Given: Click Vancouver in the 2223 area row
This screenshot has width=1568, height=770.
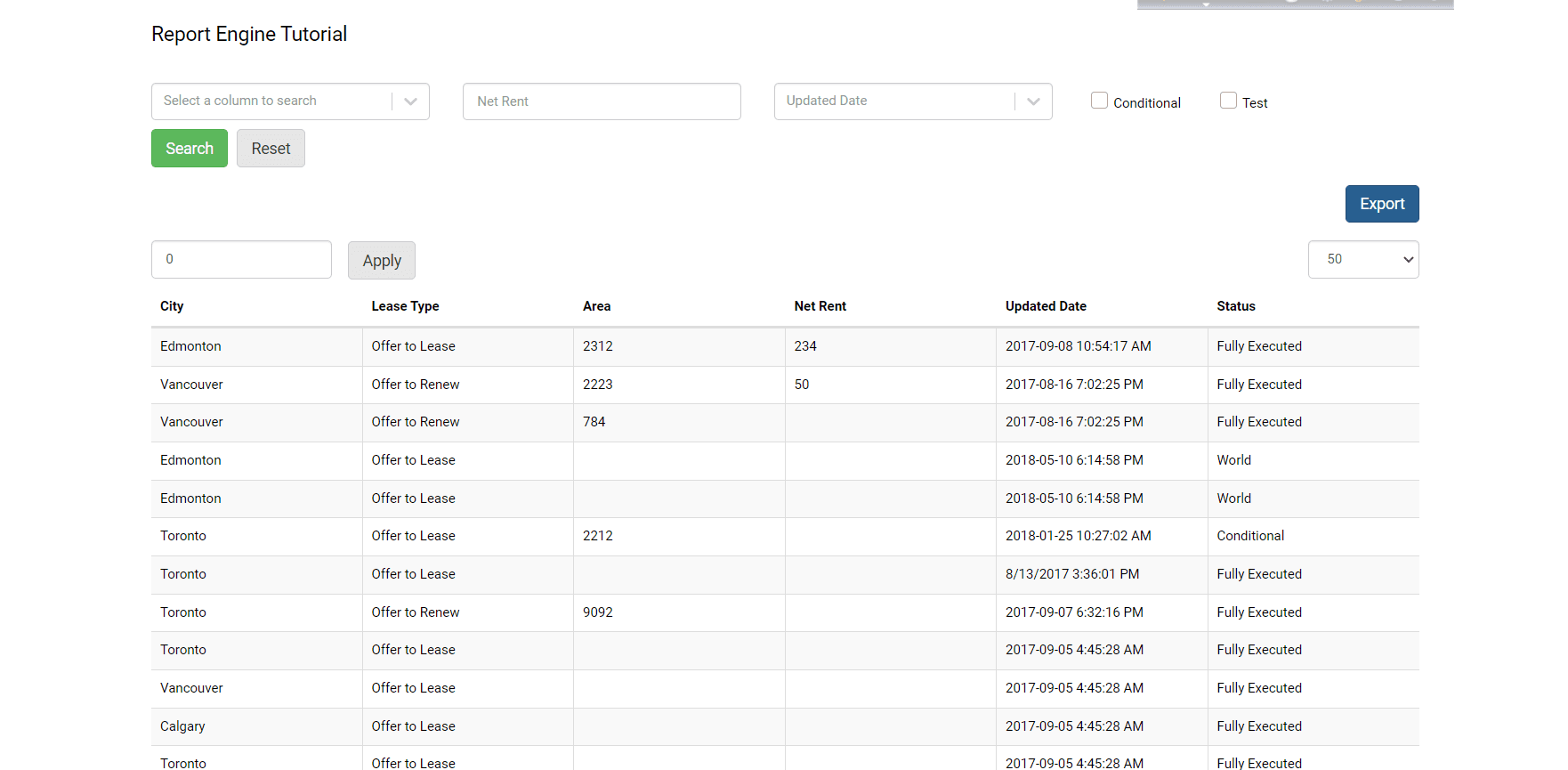Looking at the screenshot, I should 191,385.
